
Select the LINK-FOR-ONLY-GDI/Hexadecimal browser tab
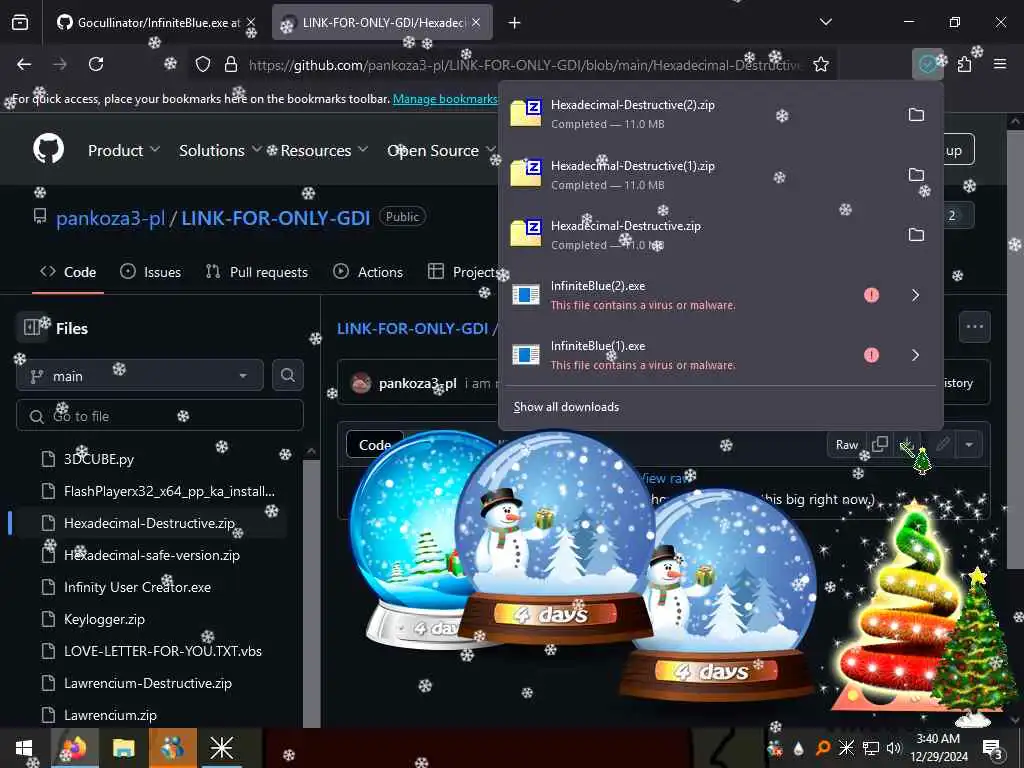(x=382, y=23)
